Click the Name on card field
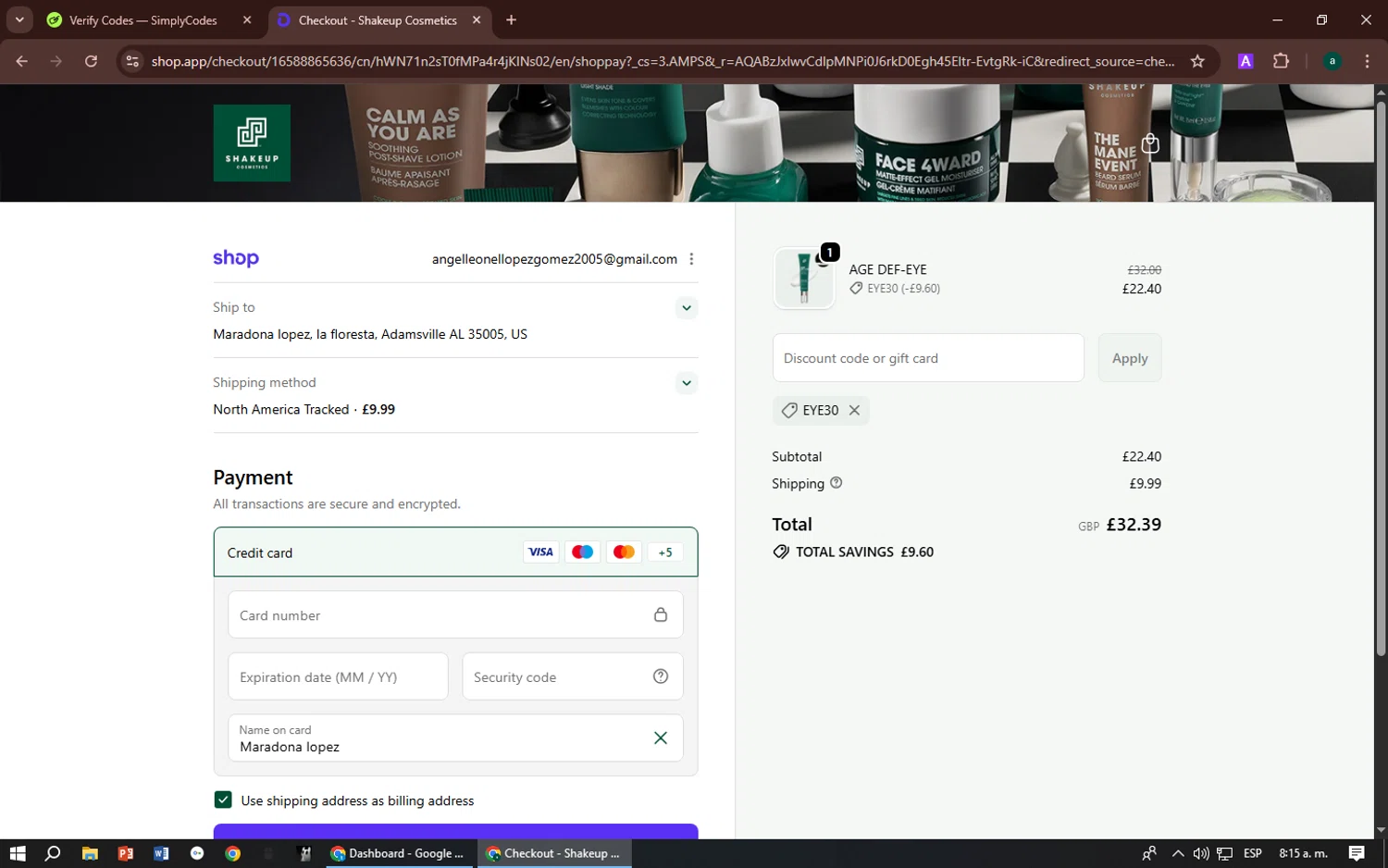 [455, 738]
